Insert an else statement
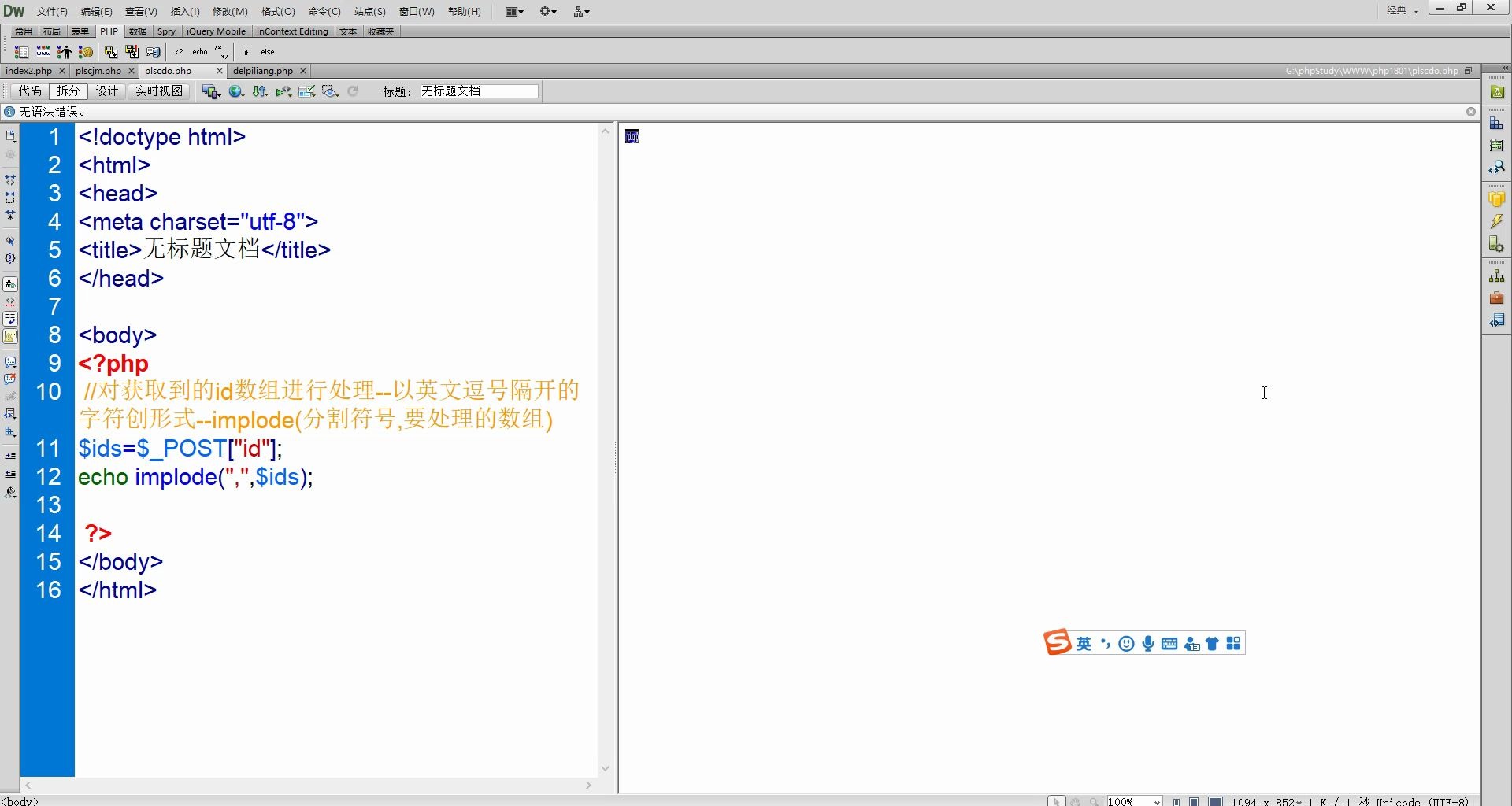Screen dimensions: 1512x806 268,52
